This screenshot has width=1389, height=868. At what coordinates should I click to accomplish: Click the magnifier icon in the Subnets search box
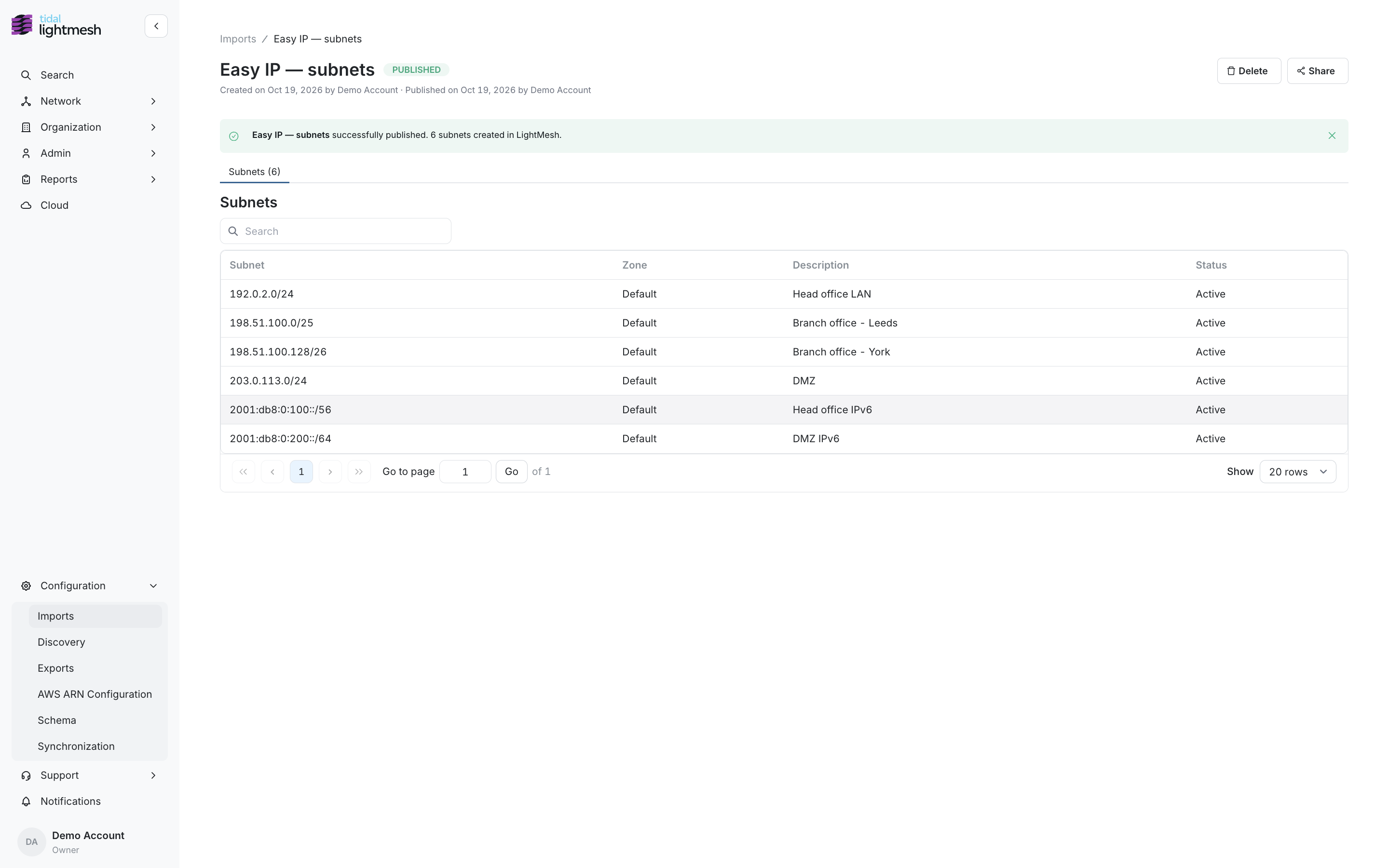[233, 231]
